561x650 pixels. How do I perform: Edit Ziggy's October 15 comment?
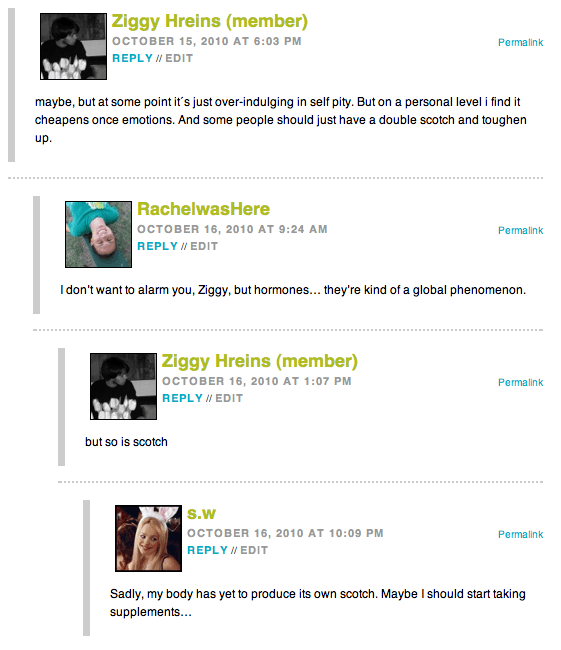[x=179, y=58]
